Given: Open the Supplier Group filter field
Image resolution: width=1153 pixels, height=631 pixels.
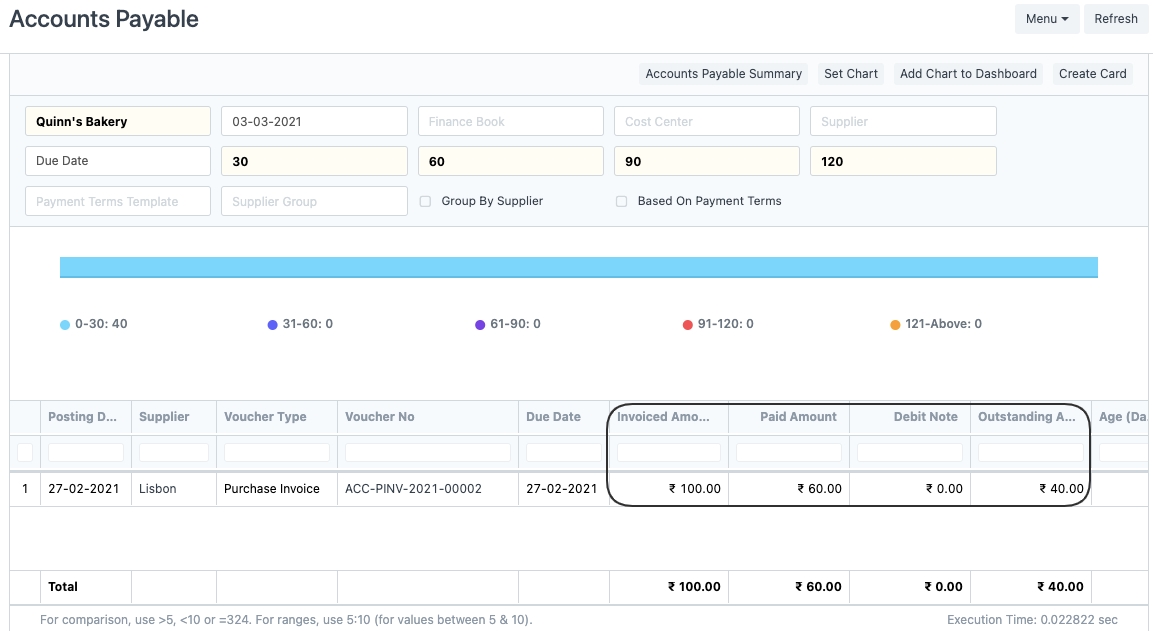Looking at the screenshot, I should (313, 201).
